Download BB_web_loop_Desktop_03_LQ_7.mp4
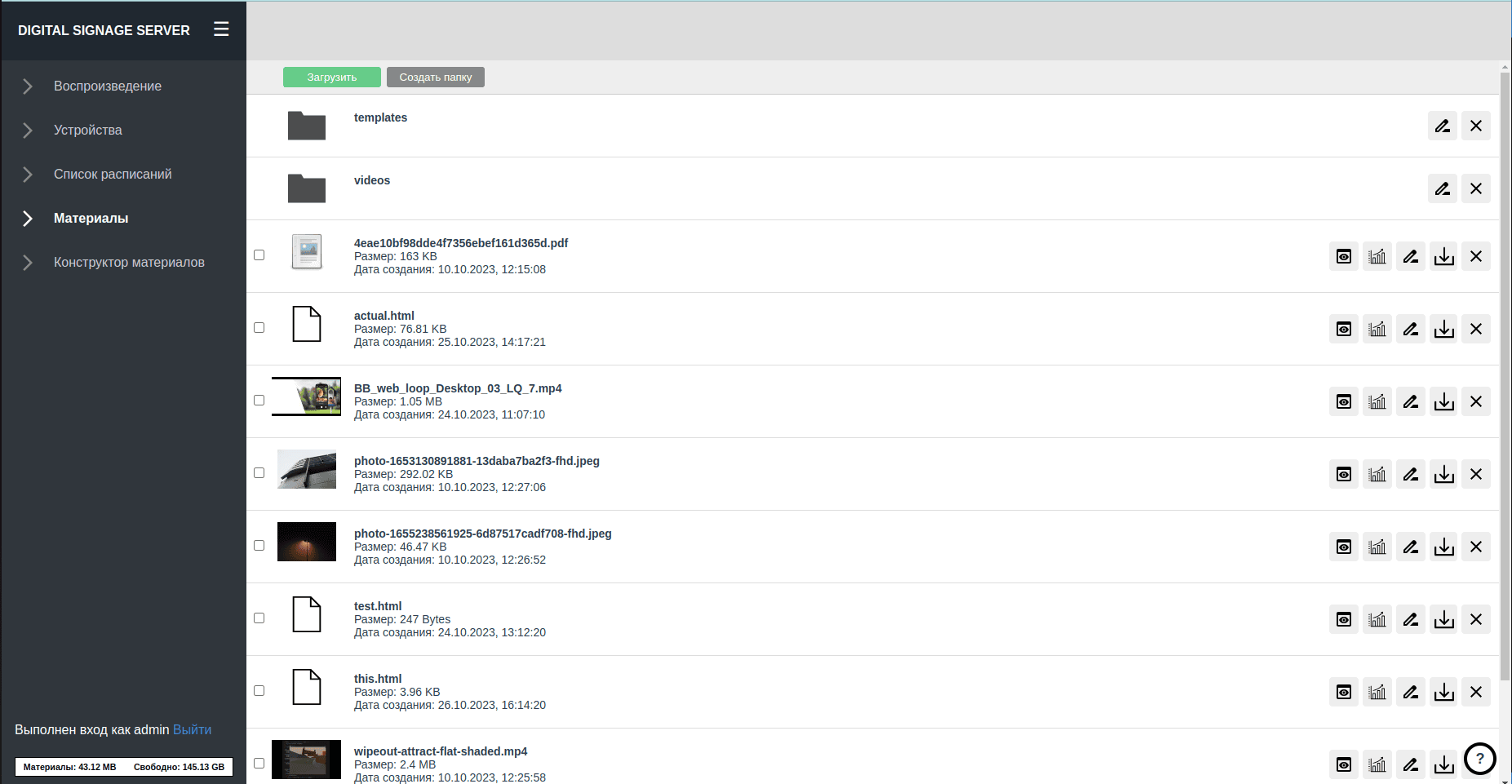This screenshot has width=1512, height=784. [x=1443, y=402]
